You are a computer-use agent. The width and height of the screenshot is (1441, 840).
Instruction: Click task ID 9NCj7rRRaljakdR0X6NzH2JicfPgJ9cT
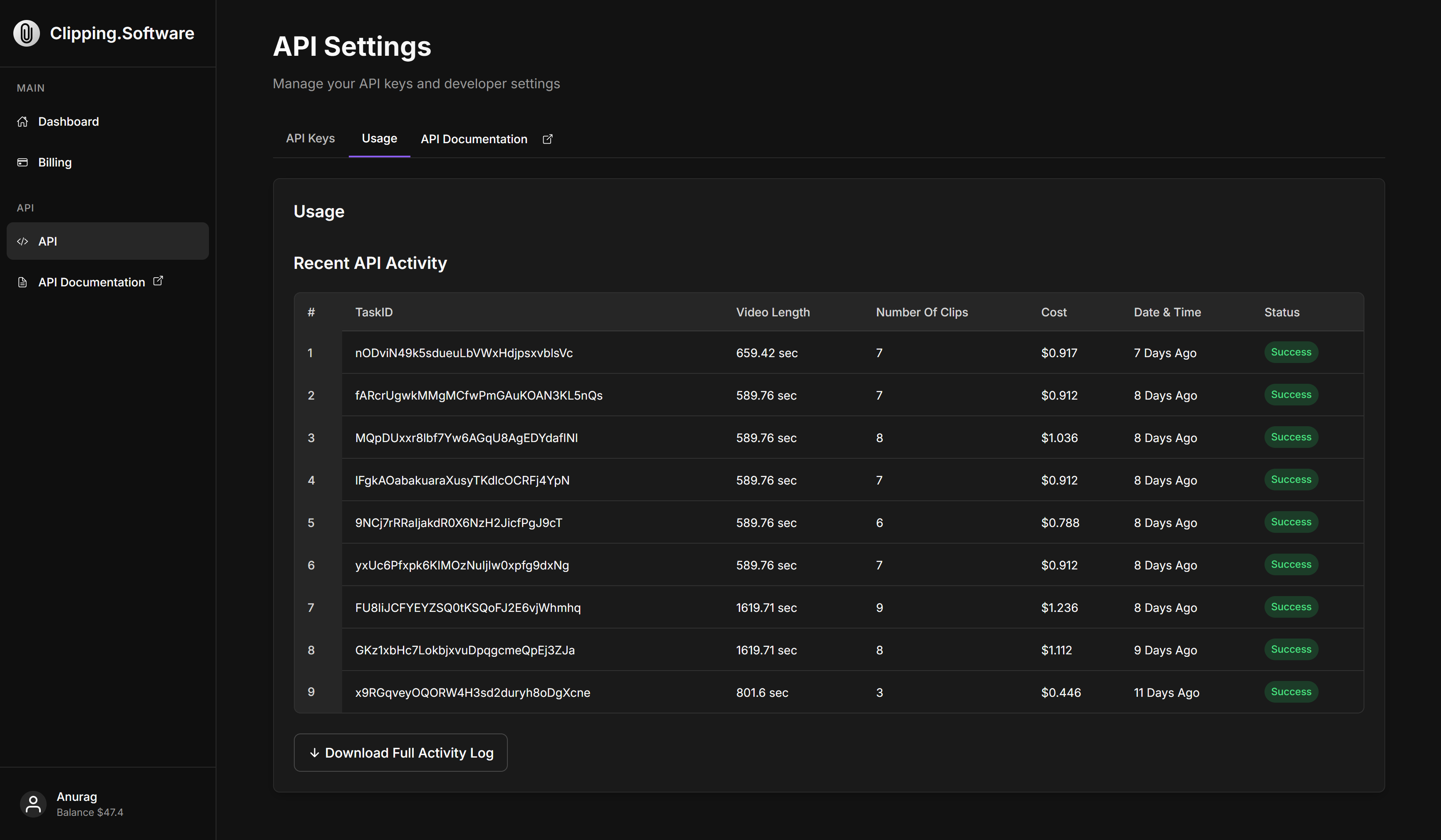point(459,523)
